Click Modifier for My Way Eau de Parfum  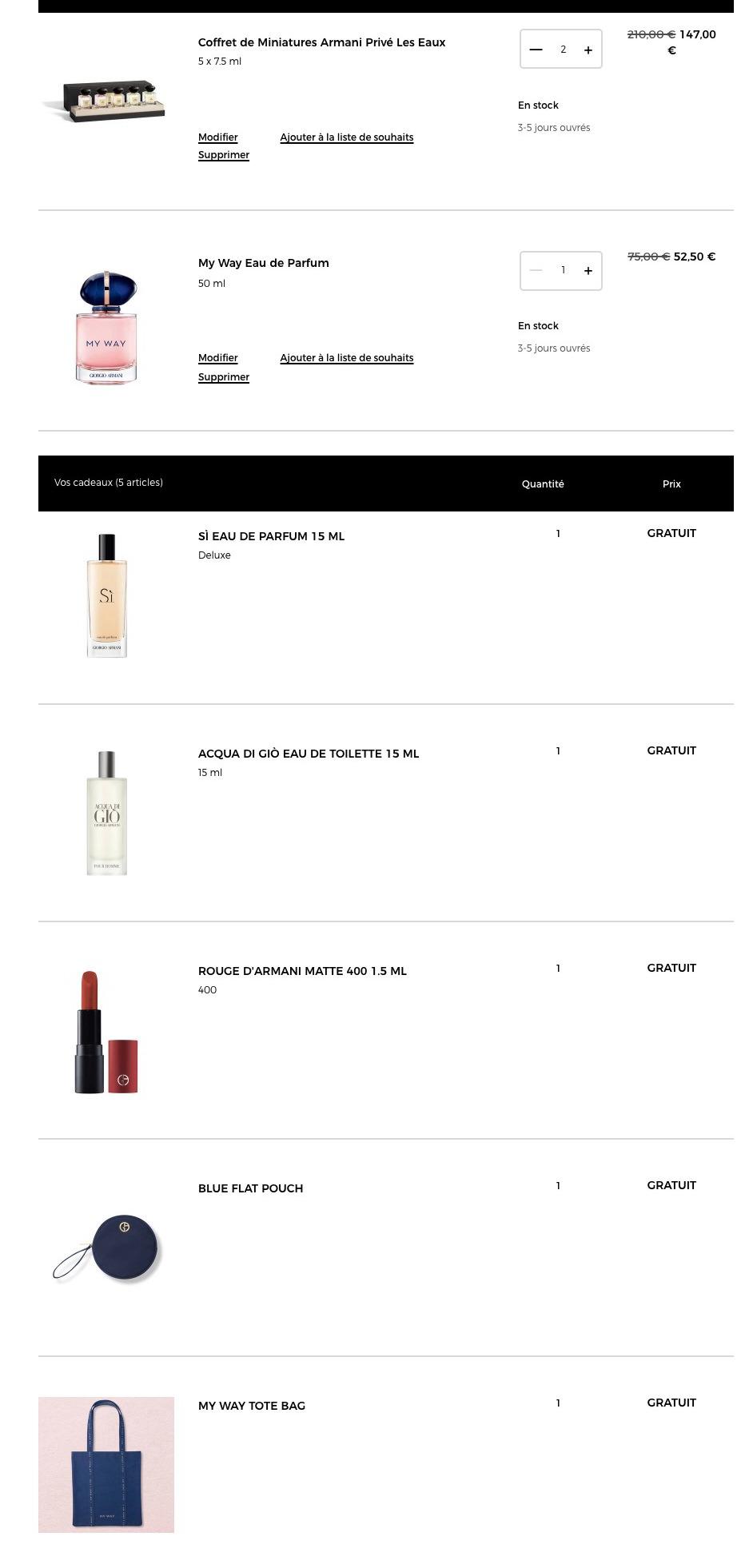pyautogui.click(x=218, y=358)
